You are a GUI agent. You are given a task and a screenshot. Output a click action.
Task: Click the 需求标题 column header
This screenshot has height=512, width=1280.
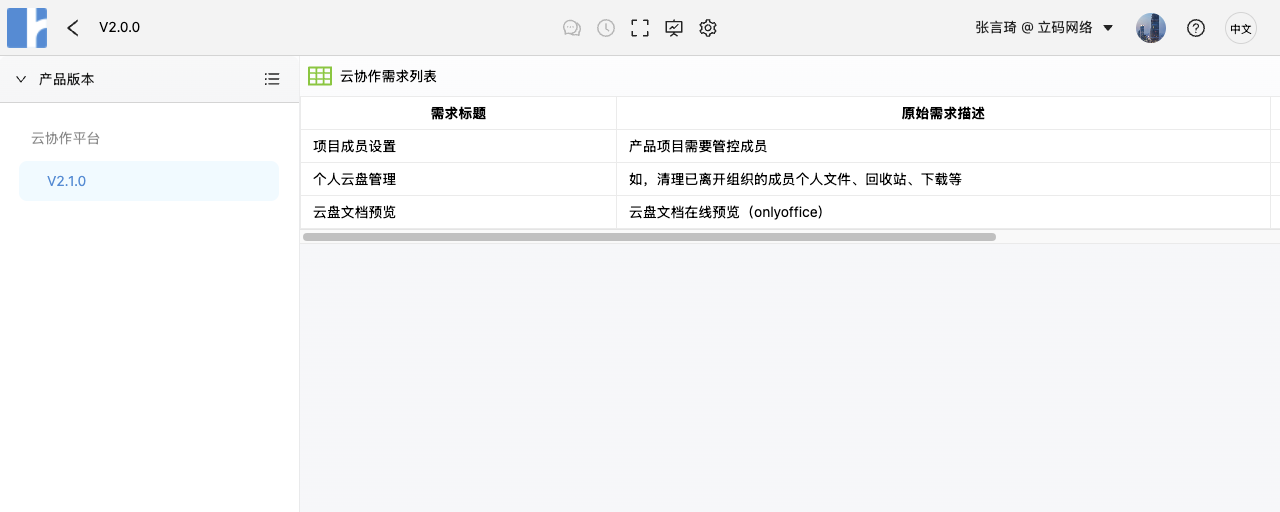458,113
